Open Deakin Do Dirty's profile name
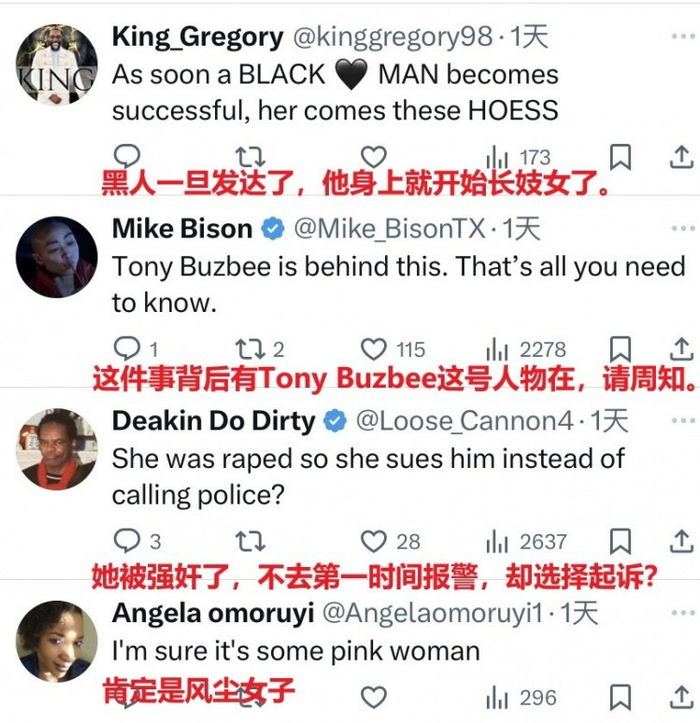The width and height of the screenshot is (700, 723). pyautogui.click(x=214, y=421)
